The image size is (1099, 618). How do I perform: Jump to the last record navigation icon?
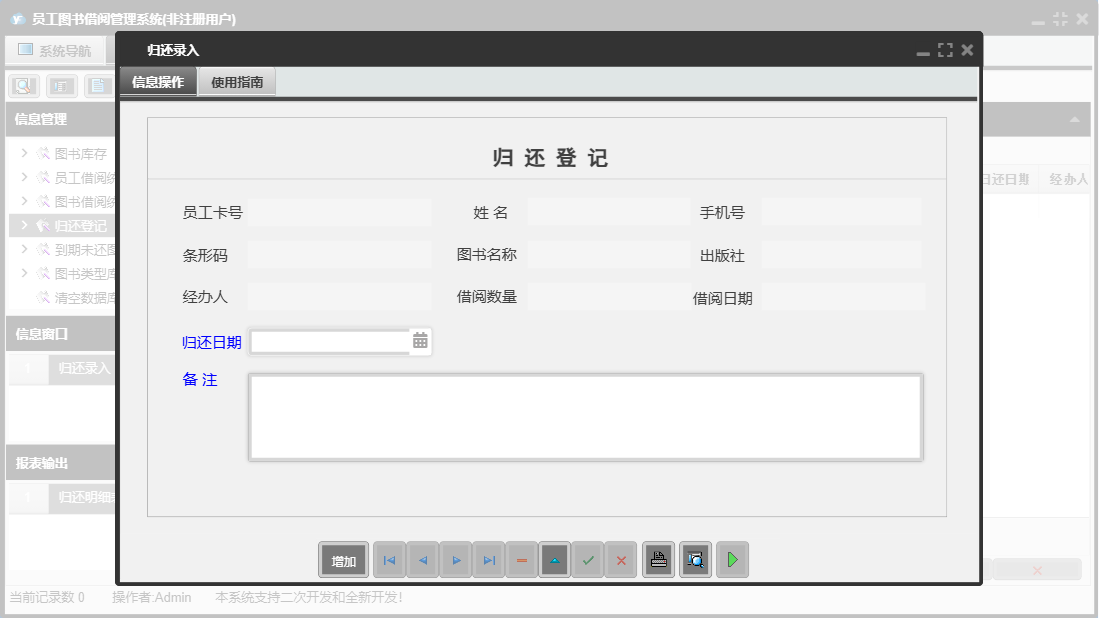tap(488, 559)
